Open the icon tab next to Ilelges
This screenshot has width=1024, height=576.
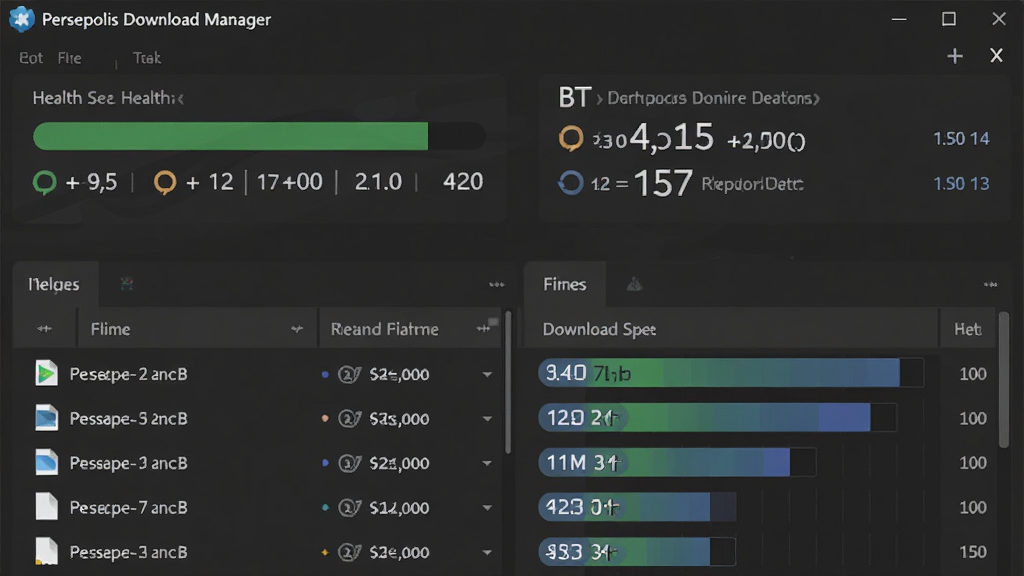coord(127,283)
